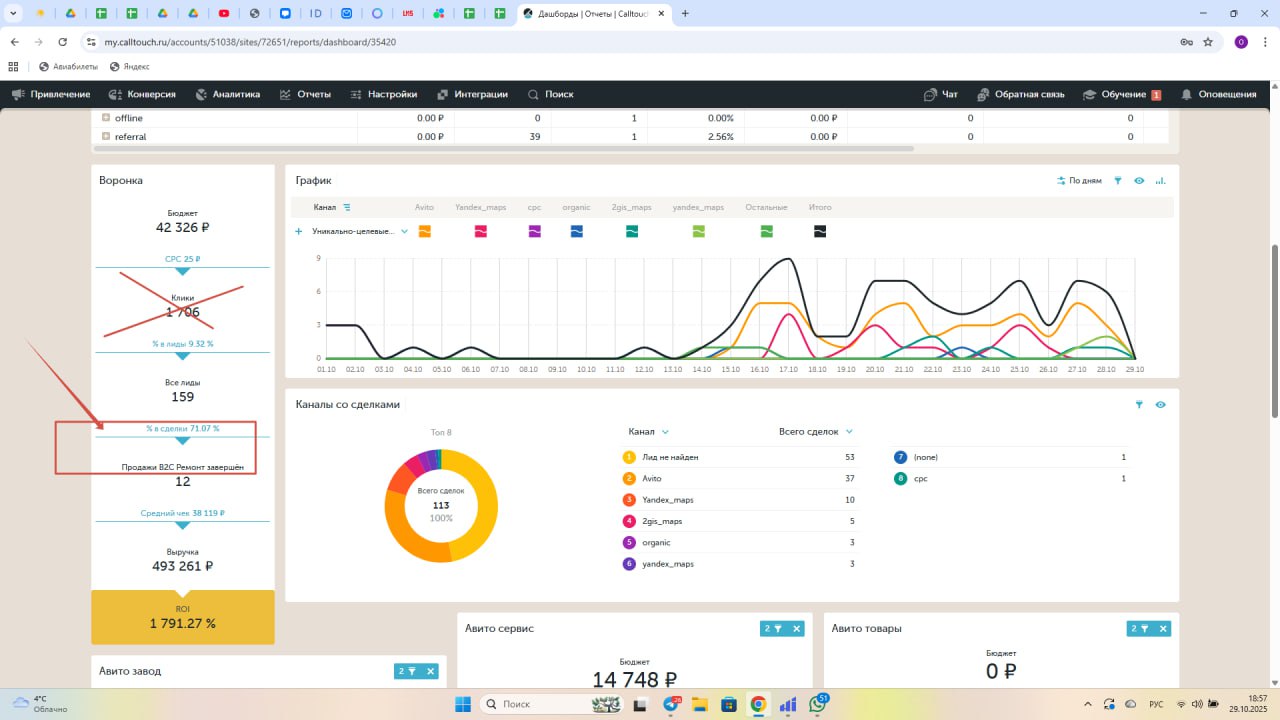Click the Поиск search in navigation bar

(551, 94)
